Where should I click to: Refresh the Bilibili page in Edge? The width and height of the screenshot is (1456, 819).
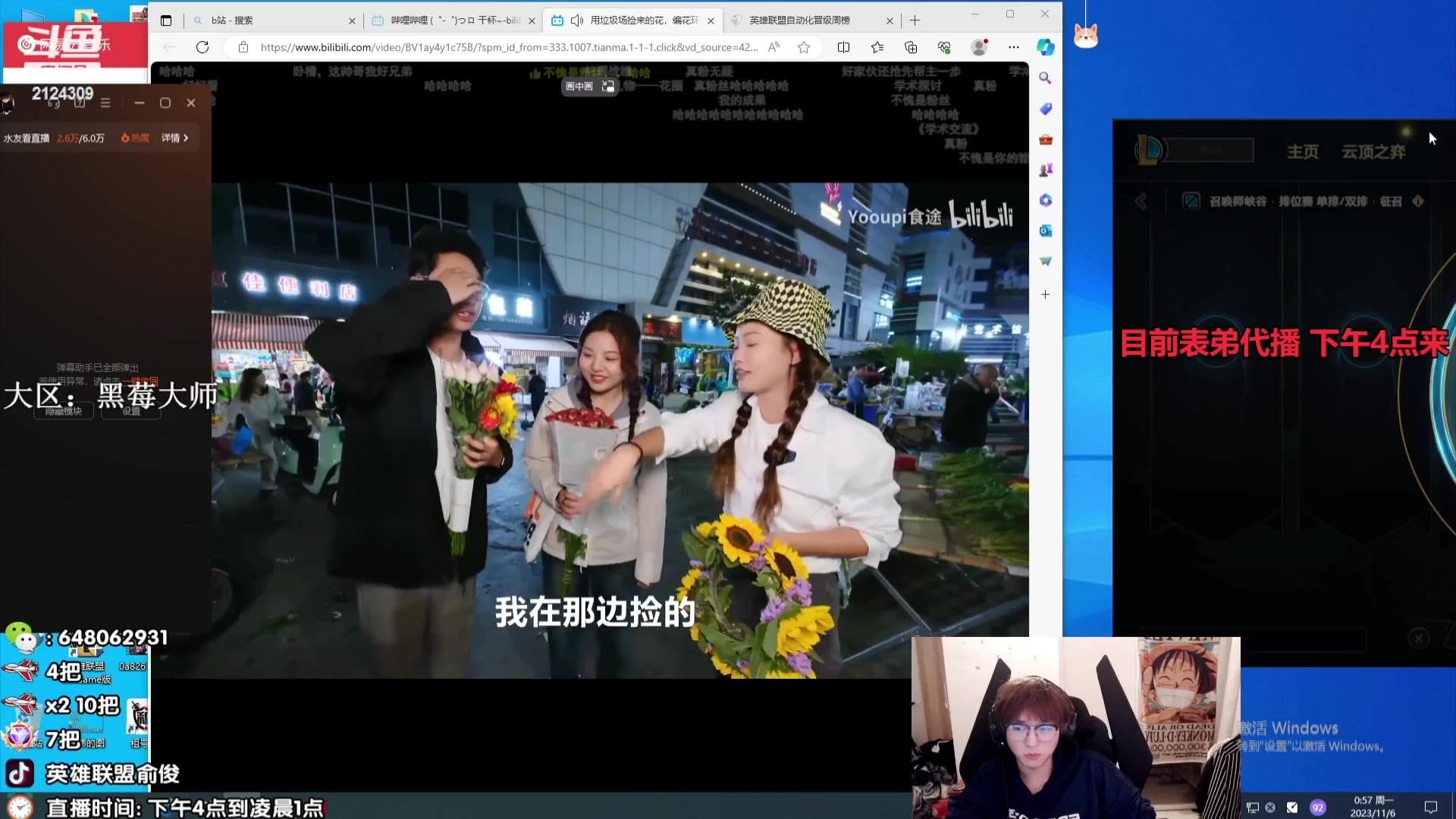click(202, 47)
